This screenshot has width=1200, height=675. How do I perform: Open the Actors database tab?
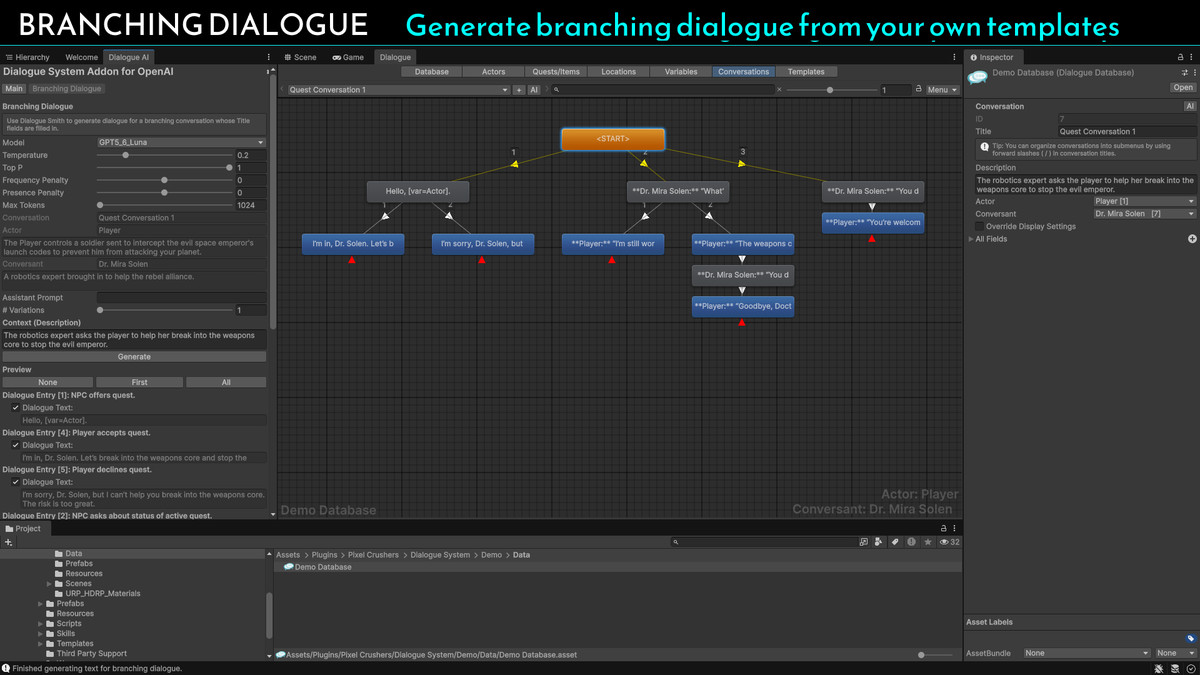pos(493,72)
